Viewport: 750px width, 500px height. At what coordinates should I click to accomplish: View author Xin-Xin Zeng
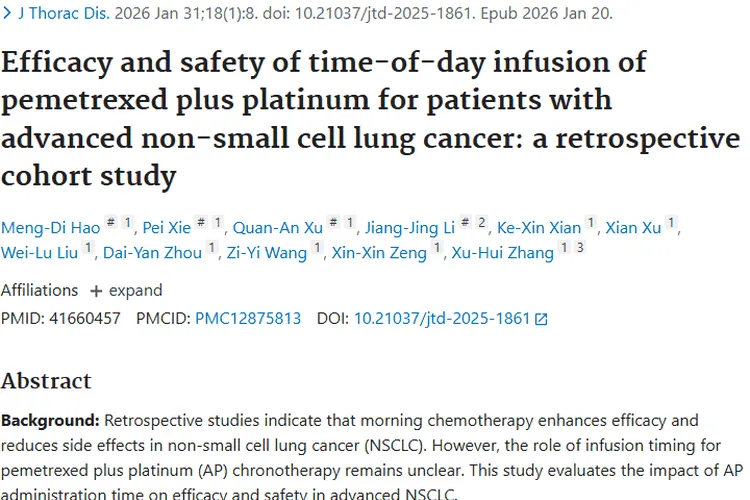click(x=379, y=253)
